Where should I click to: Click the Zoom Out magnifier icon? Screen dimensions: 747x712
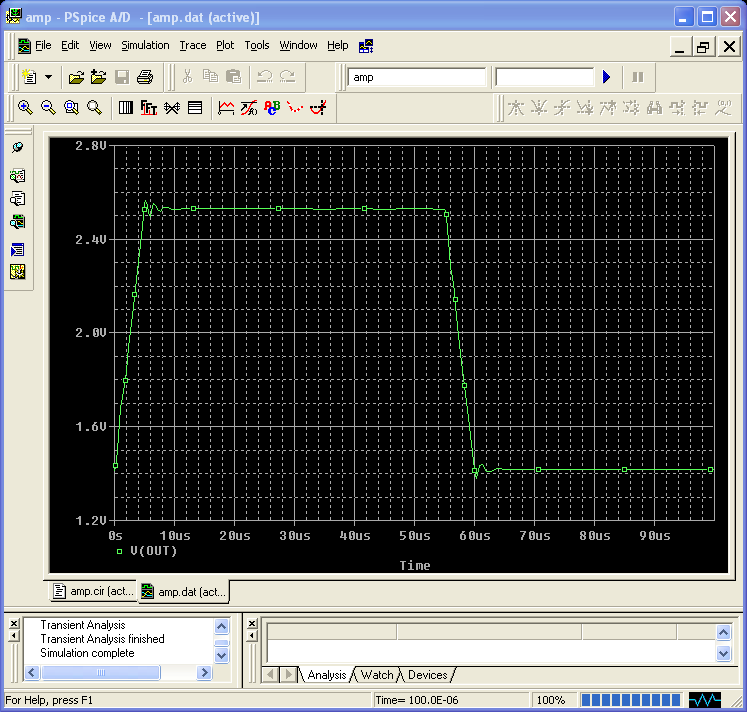pyautogui.click(x=48, y=108)
